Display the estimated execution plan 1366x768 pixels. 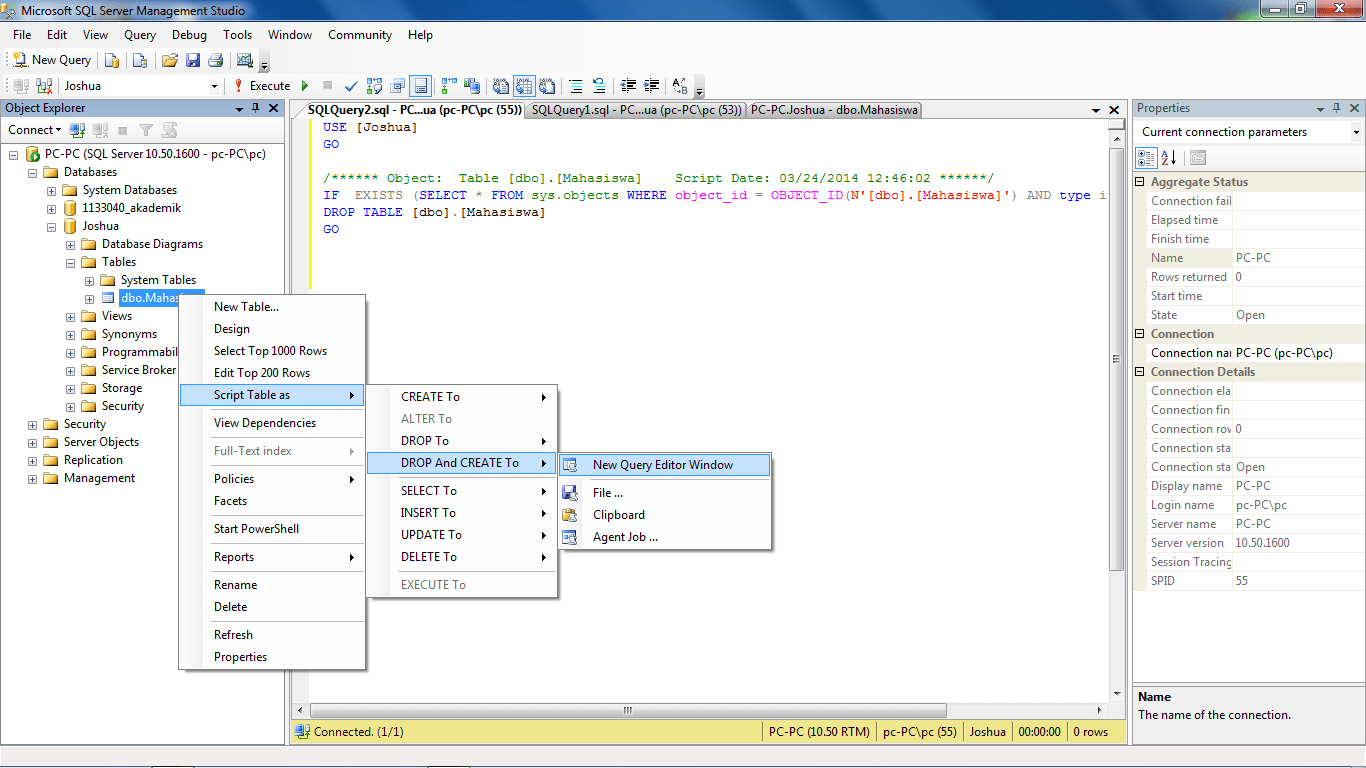(x=373, y=86)
